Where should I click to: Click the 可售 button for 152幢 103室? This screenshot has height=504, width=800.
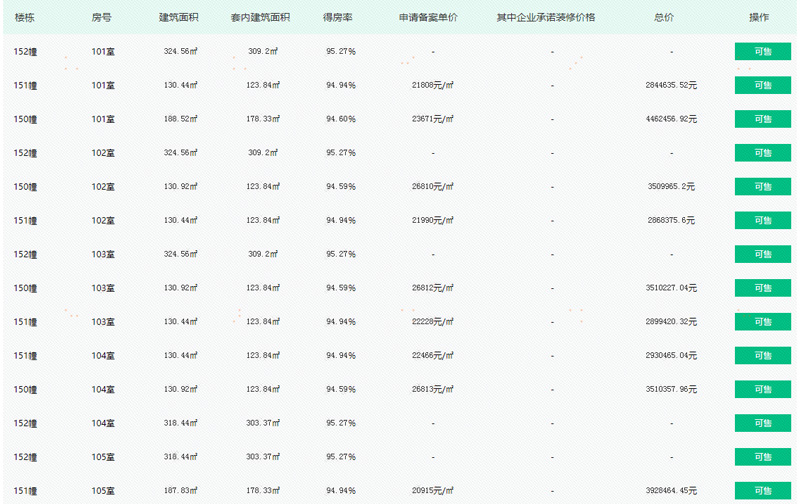click(x=763, y=254)
